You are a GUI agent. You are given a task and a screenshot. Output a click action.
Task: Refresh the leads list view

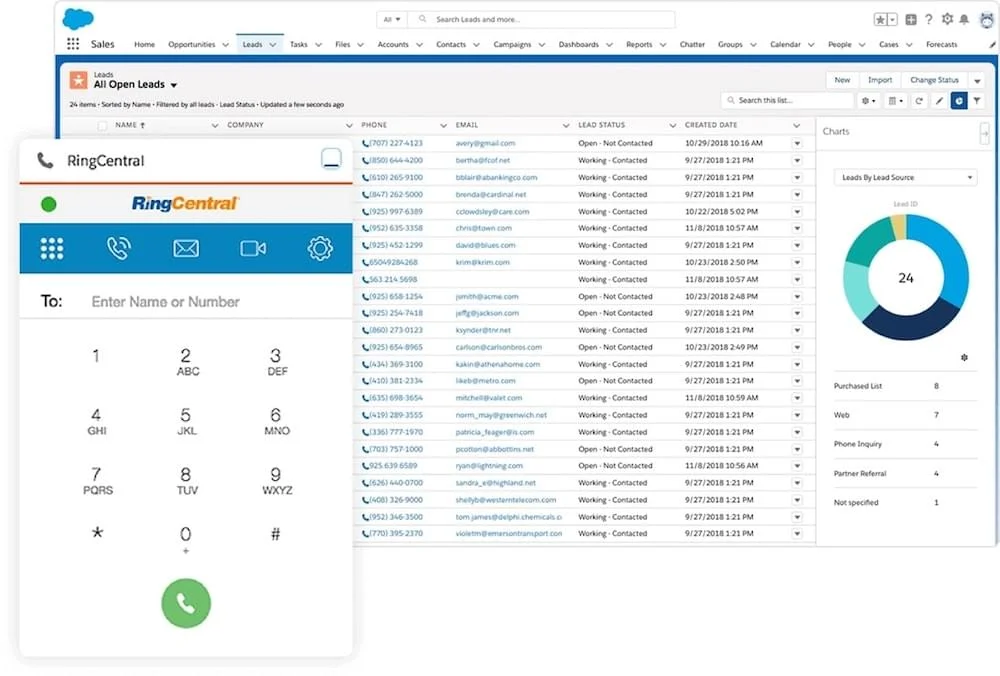(x=918, y=101)
